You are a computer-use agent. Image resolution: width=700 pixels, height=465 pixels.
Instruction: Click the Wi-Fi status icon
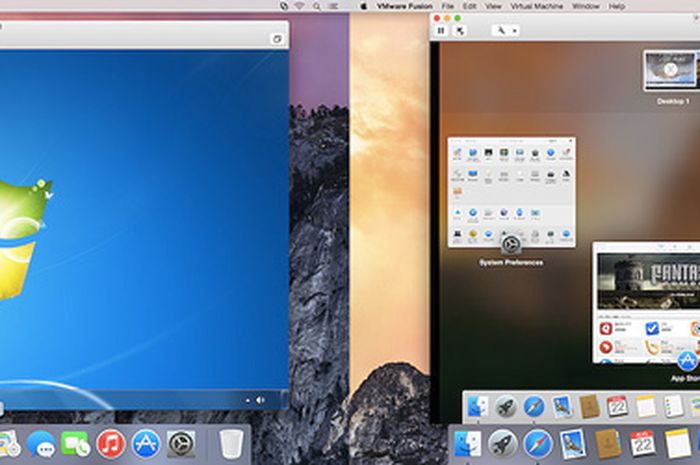point(300,6)
